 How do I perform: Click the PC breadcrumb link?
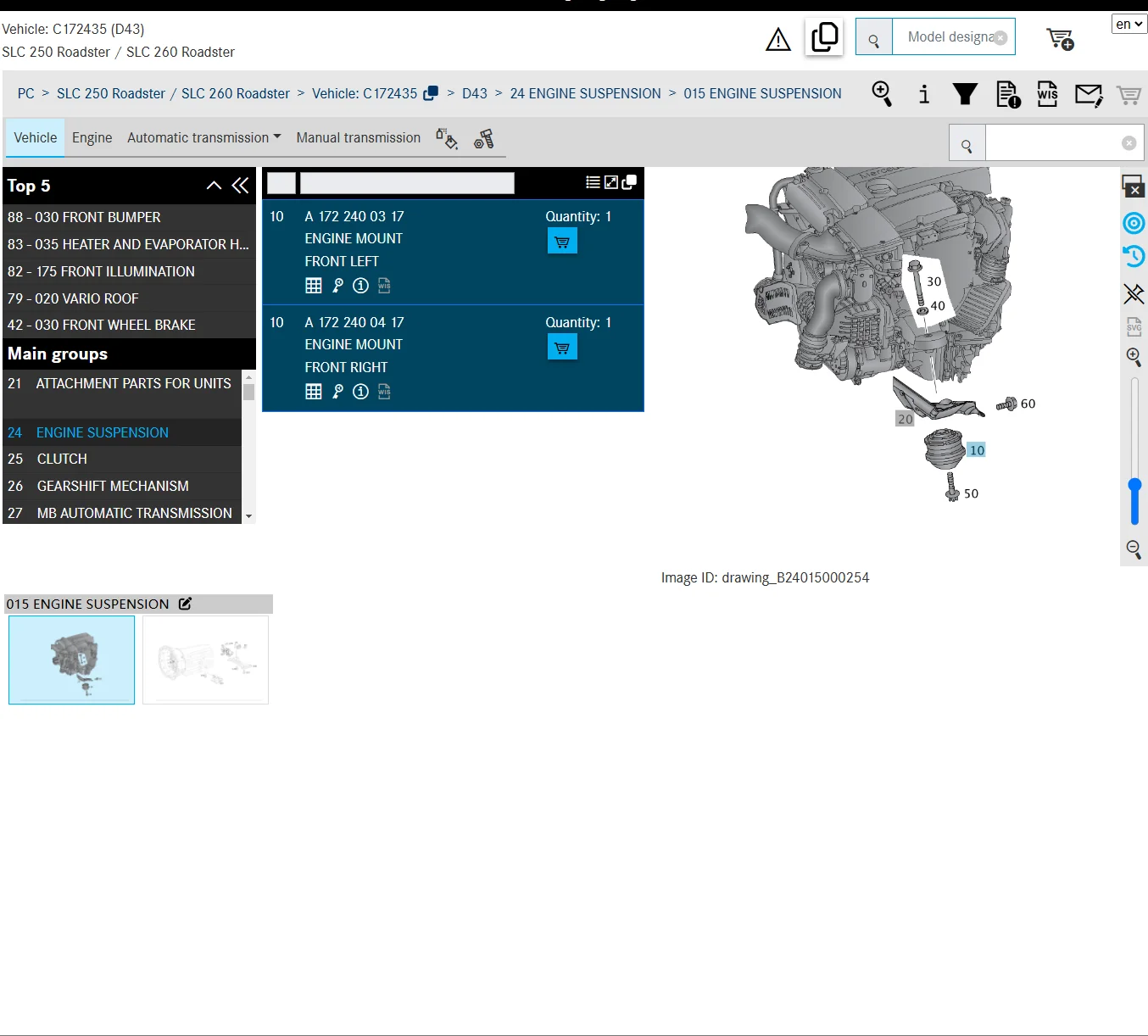pyautogui.click(x=26, y=93)
